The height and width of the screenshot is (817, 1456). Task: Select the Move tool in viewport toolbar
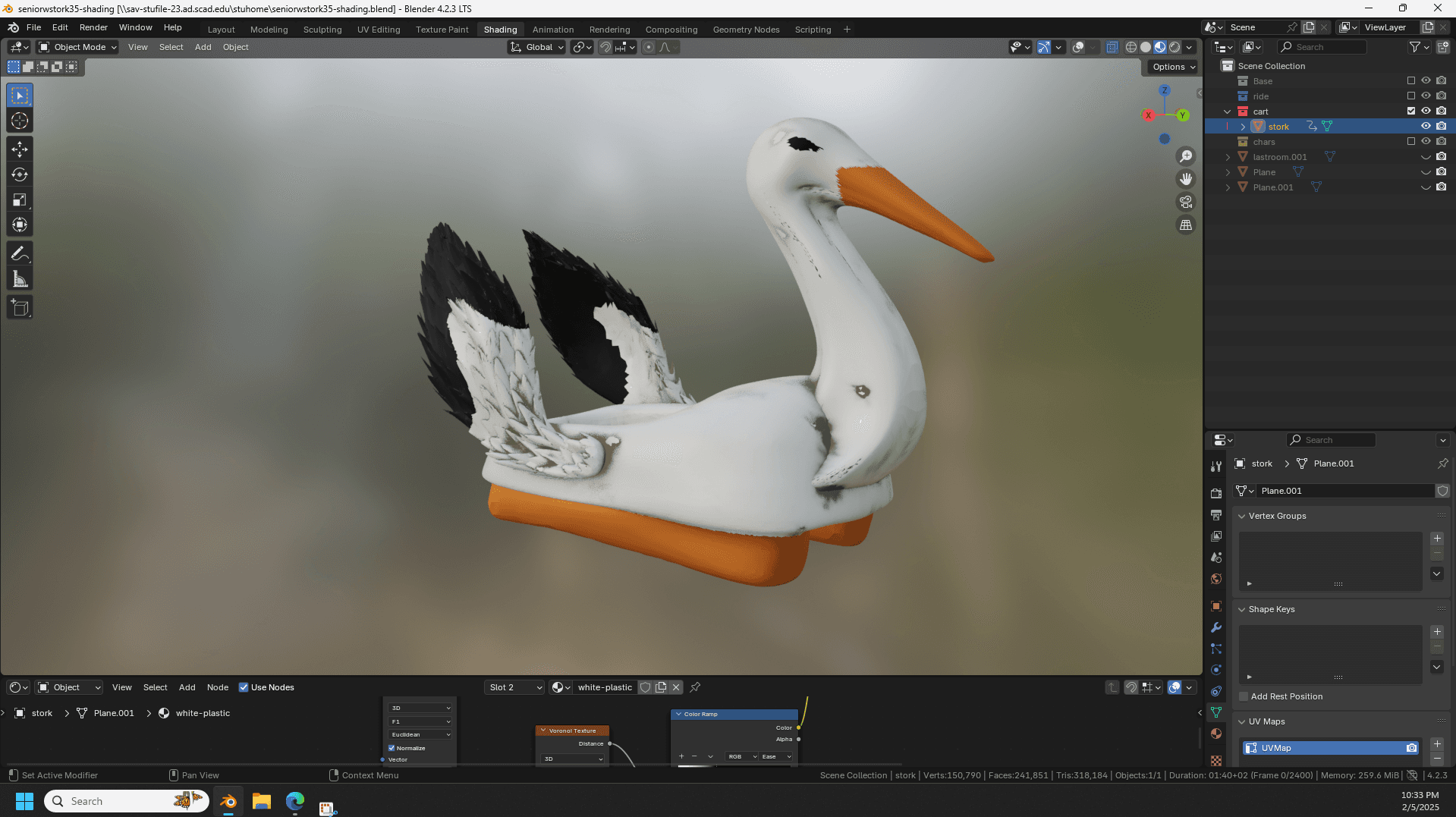(x=20, y=149)
